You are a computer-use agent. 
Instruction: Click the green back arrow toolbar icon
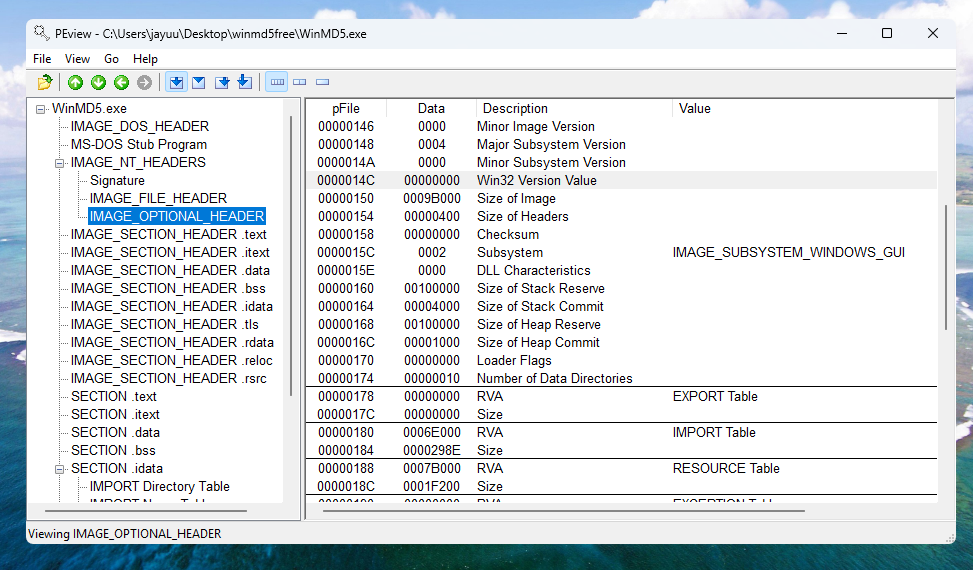(122, 82)
